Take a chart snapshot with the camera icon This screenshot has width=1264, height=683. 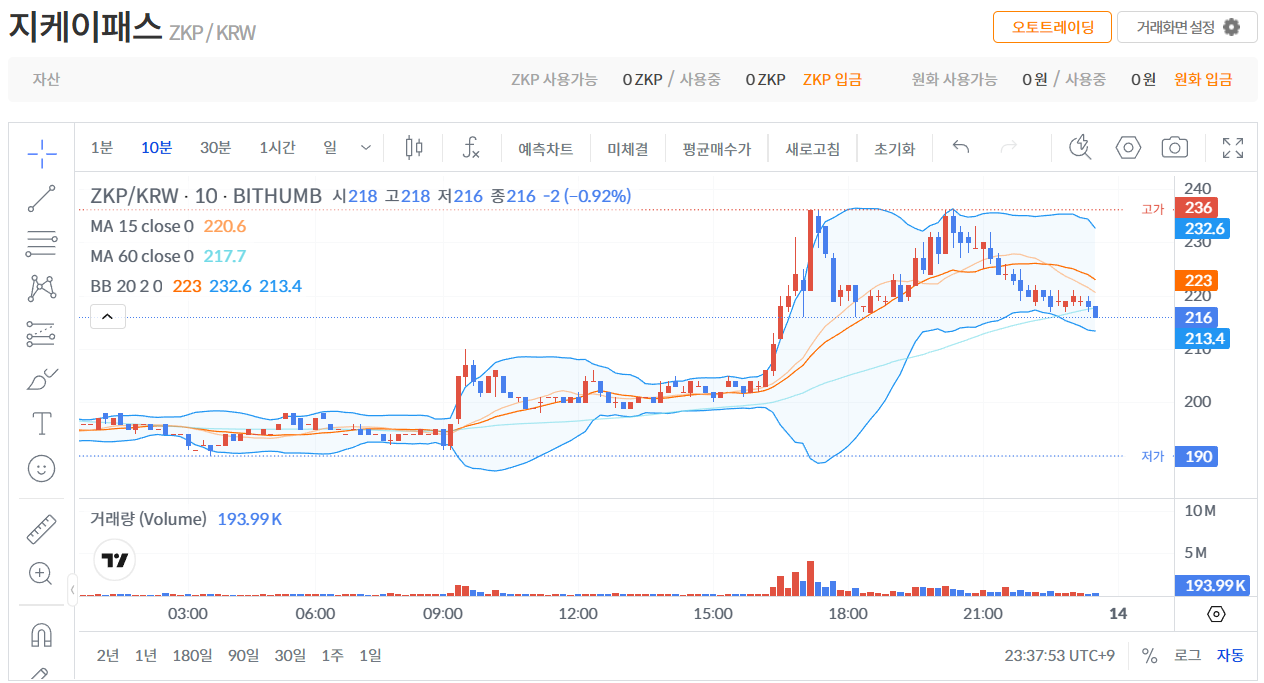click(1174, 147)
